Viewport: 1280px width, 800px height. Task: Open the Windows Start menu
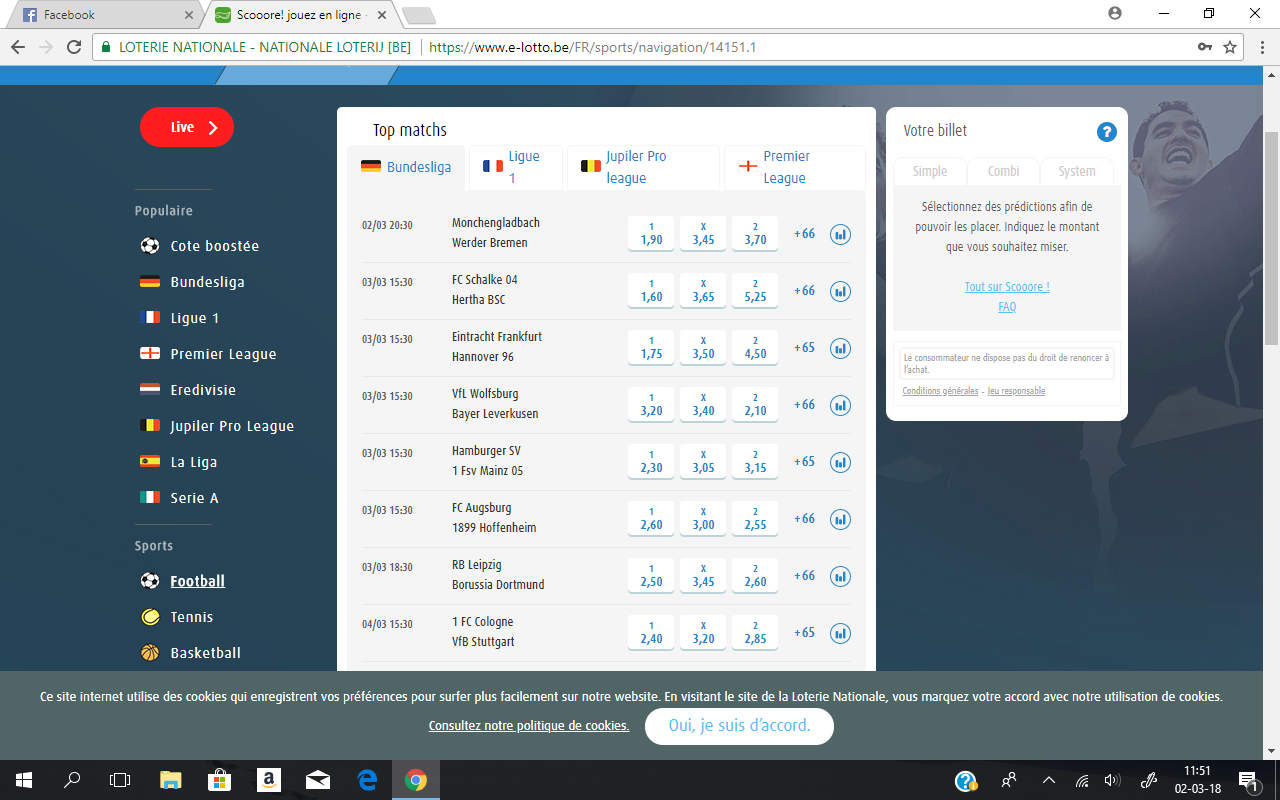[23, 780]
